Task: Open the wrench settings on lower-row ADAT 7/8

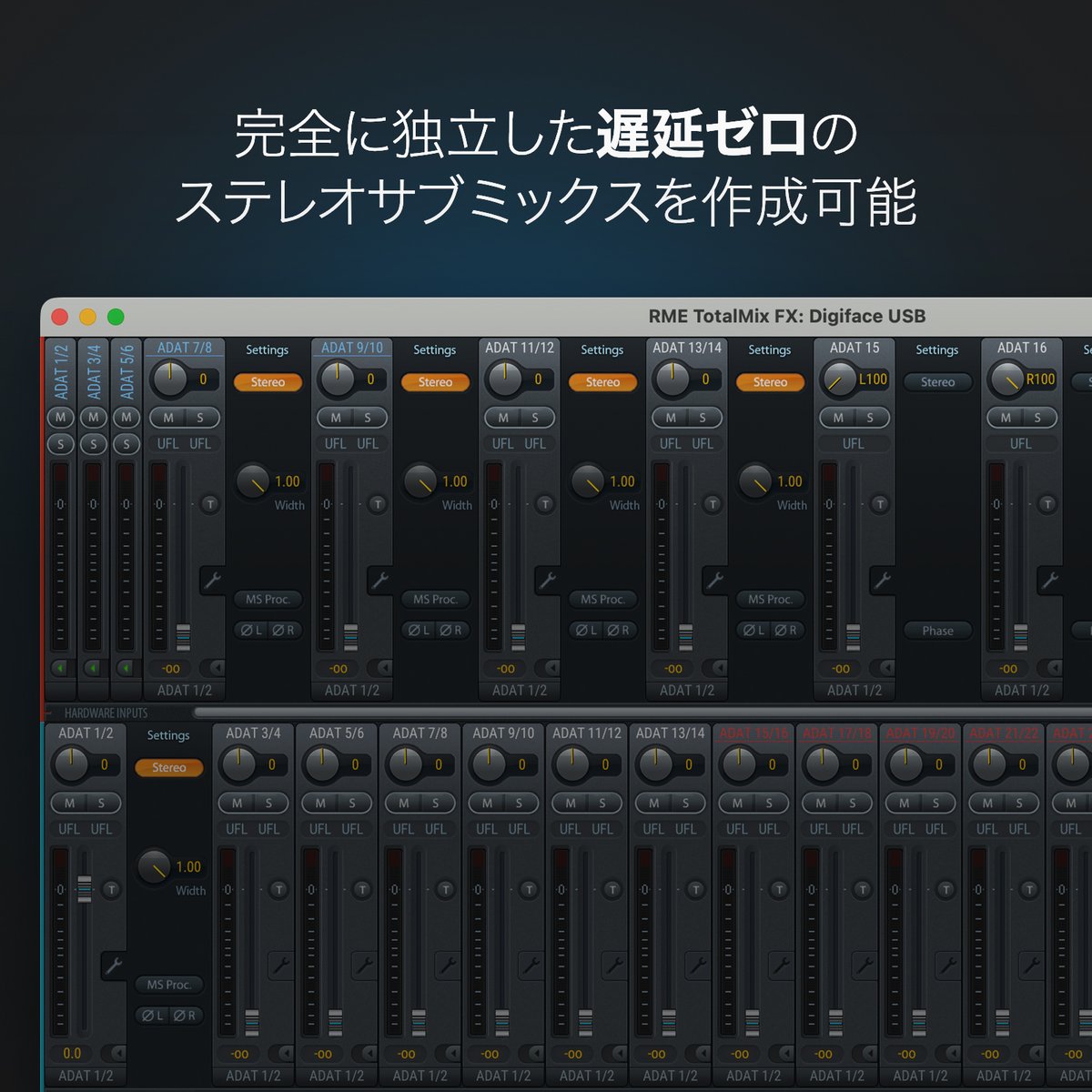Action: (x=448, y=966)
